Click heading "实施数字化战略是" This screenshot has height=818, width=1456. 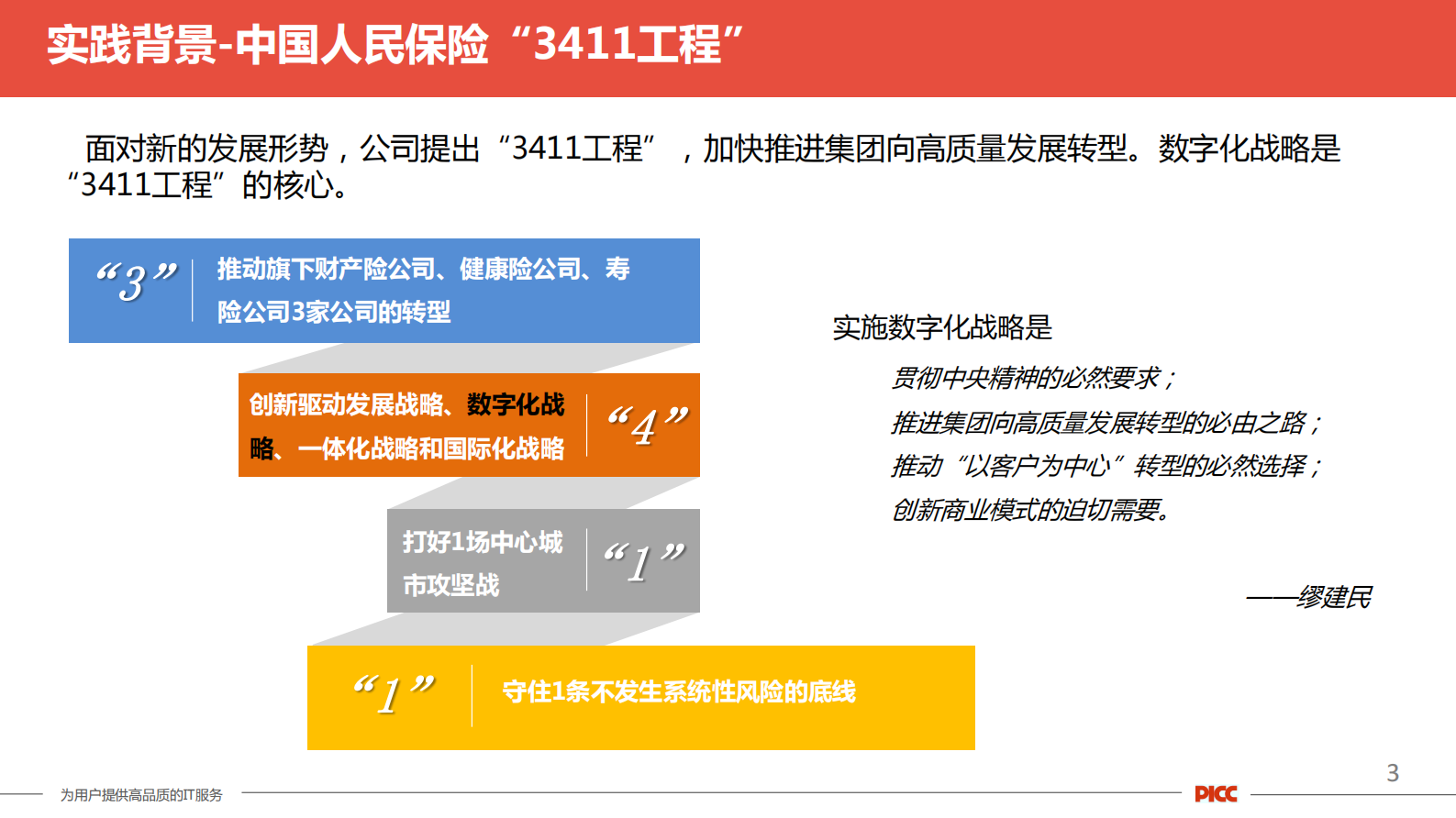[942, 327]
